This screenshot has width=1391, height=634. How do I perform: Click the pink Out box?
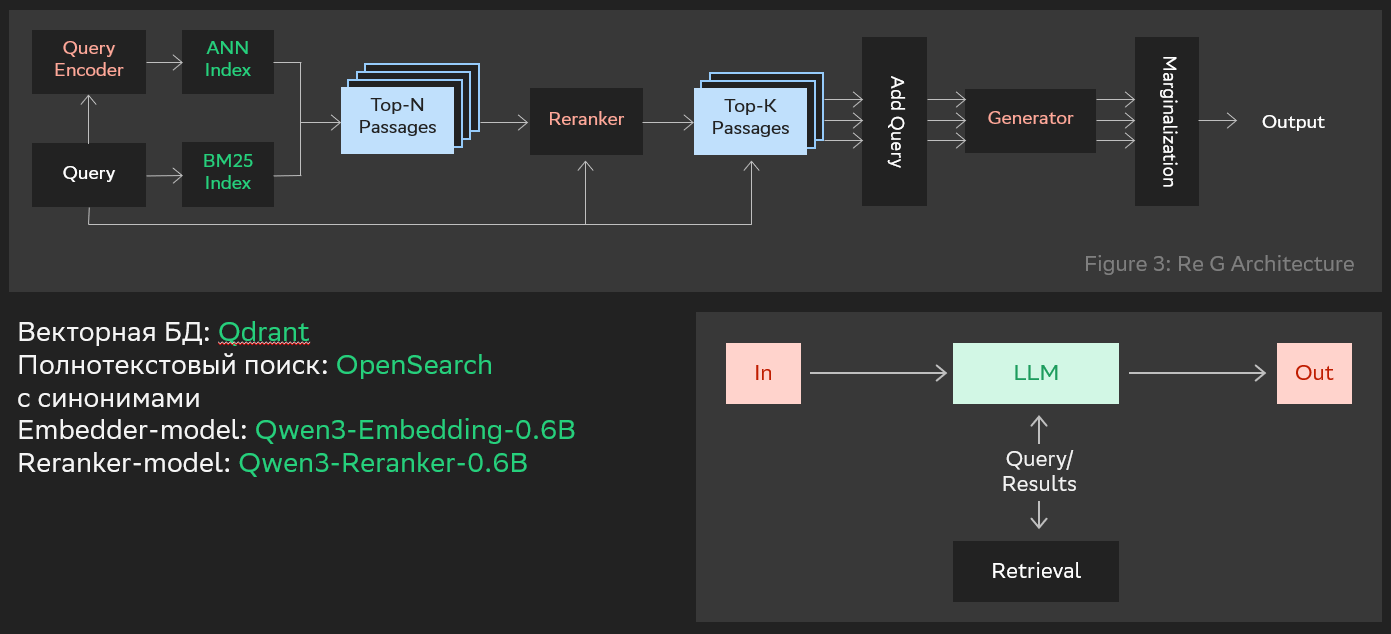(1314, 373)
